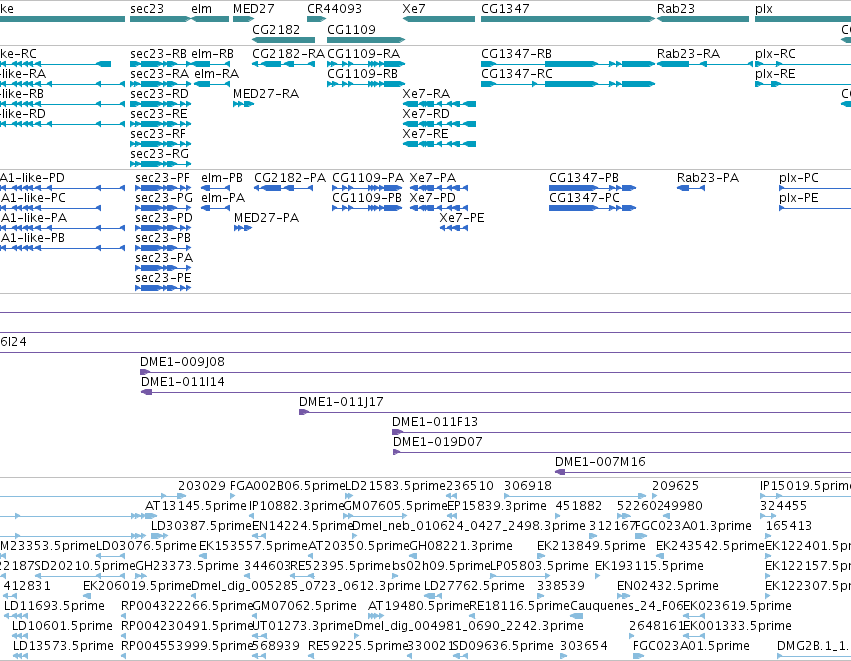The width and height of the screenshot is (851, 661).
Task: Click BAC clone DME1-007M16
Action: (x=703, y=472)
